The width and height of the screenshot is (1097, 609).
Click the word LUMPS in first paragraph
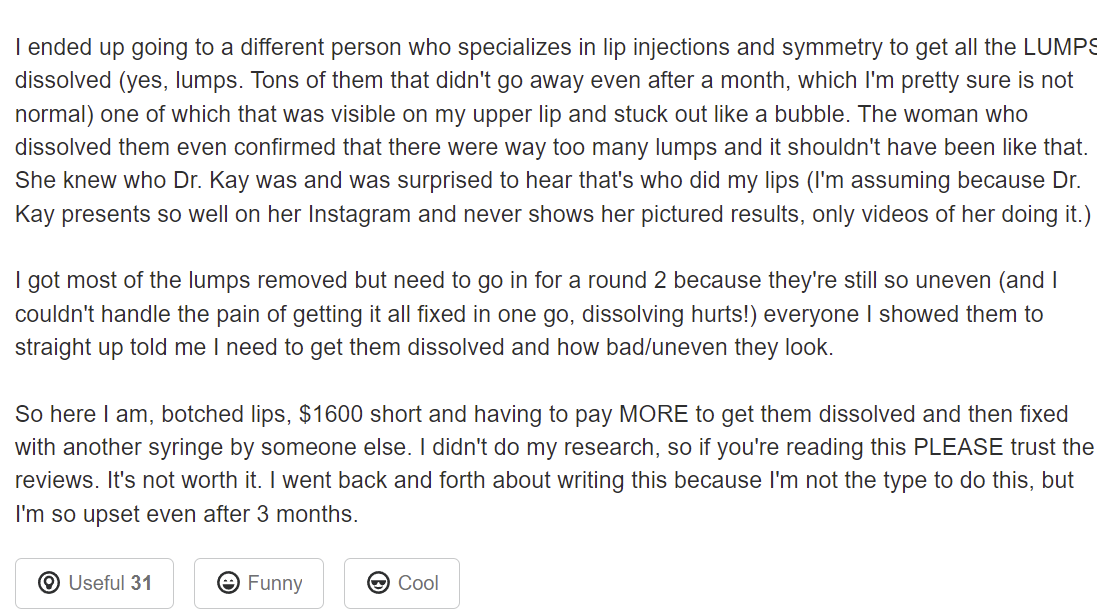[x=1060, y=47]
